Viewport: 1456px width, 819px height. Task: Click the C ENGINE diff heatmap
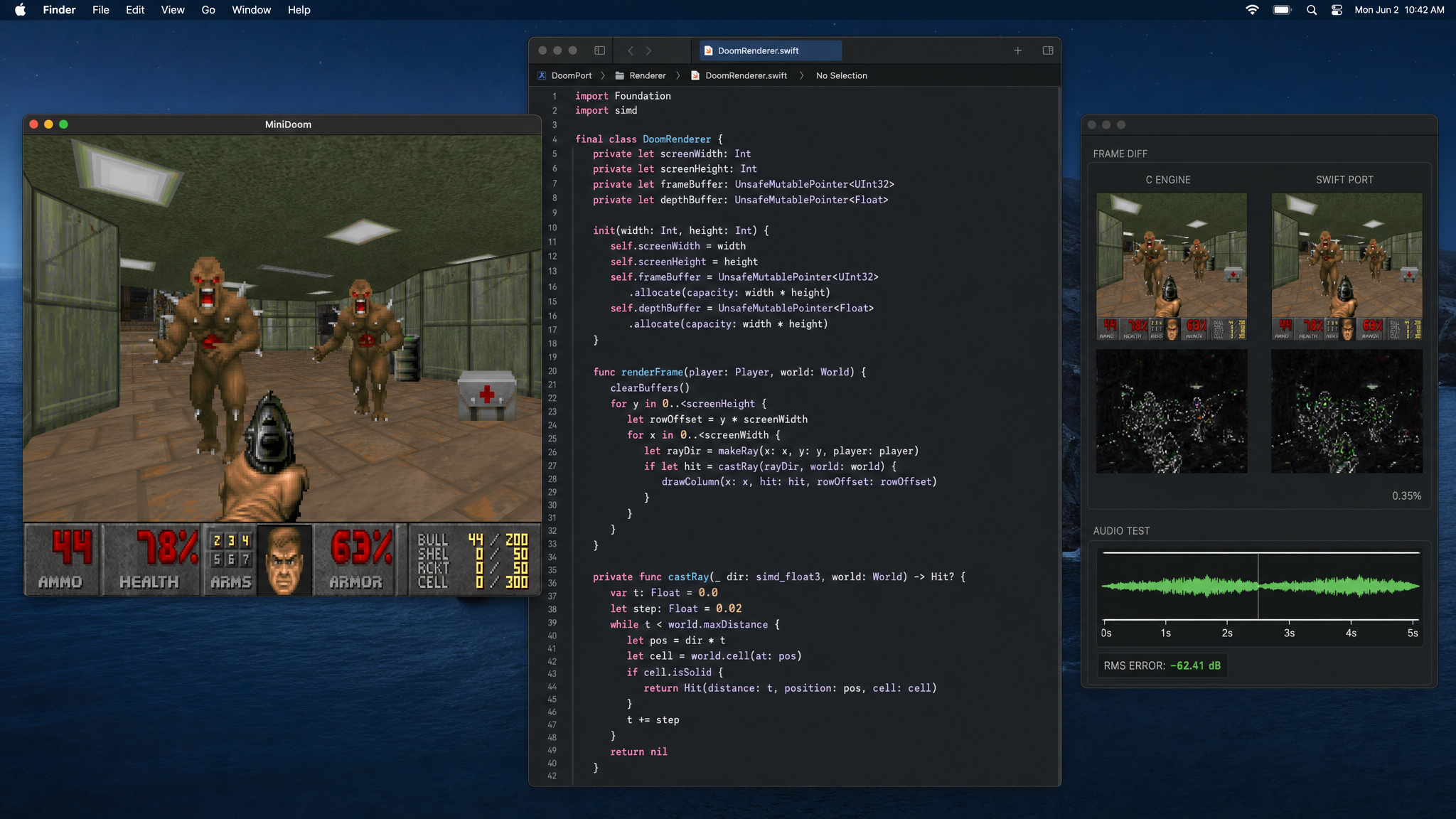(1171, 411)
